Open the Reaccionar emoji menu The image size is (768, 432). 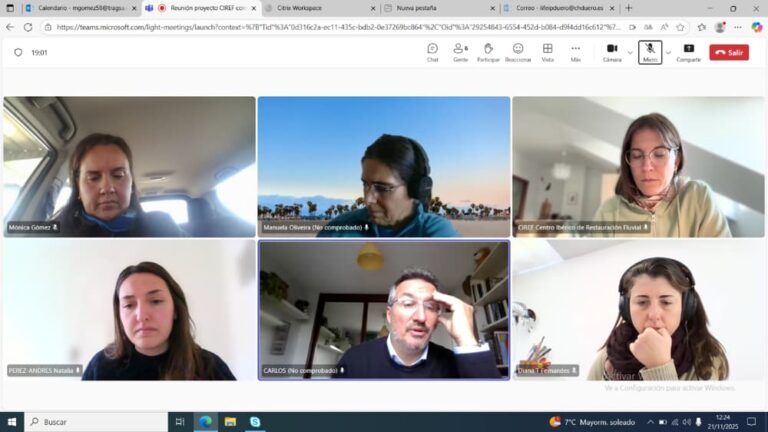[518, 52]
